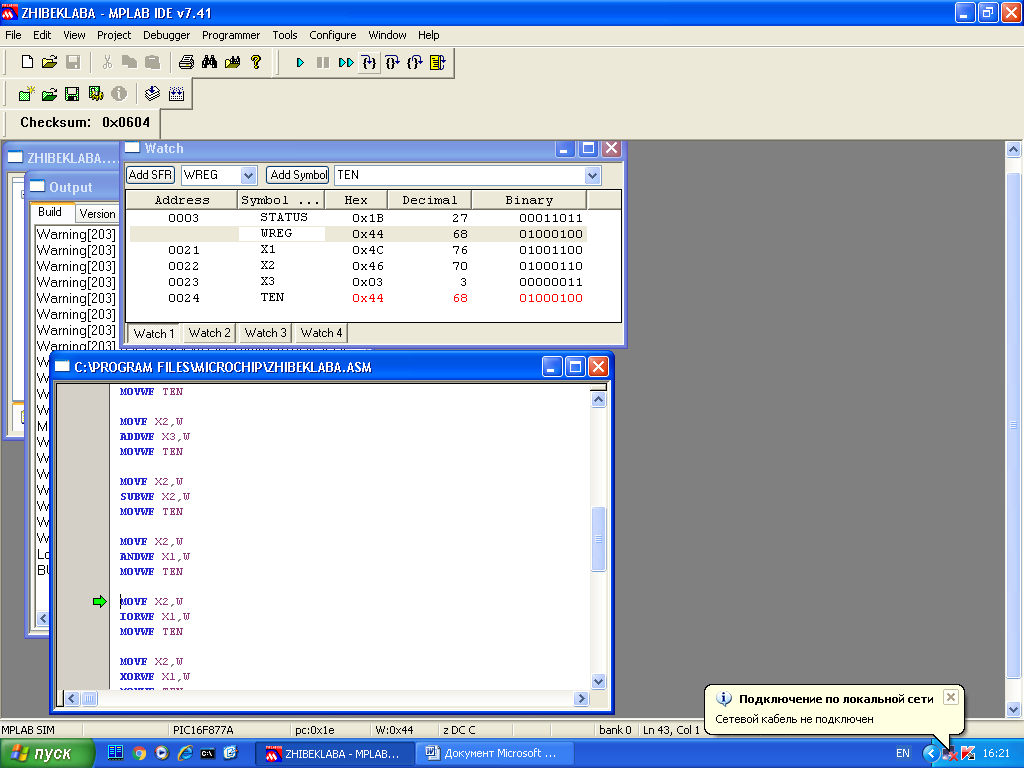Click the debugger Reset icon
The height and width of the screenshot is (768, 1024).
[x=438, y=63]
